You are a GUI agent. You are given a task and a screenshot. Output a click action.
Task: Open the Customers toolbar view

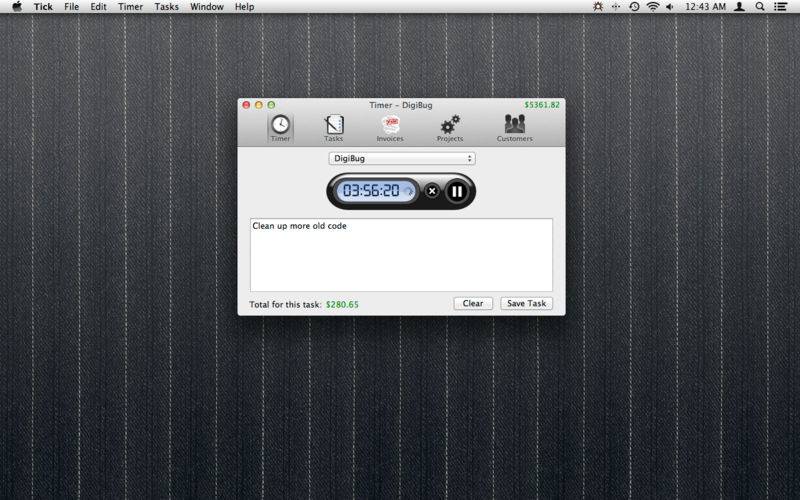[x=514, y=128]
